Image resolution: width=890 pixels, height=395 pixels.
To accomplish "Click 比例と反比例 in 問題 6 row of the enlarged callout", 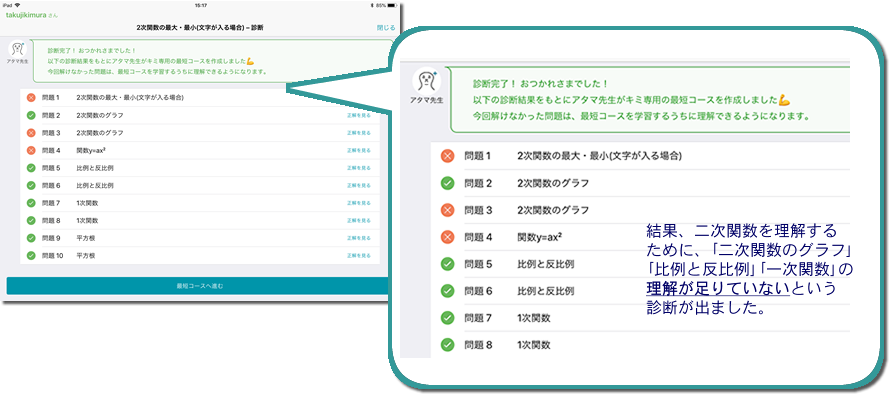I will (546, 291).
